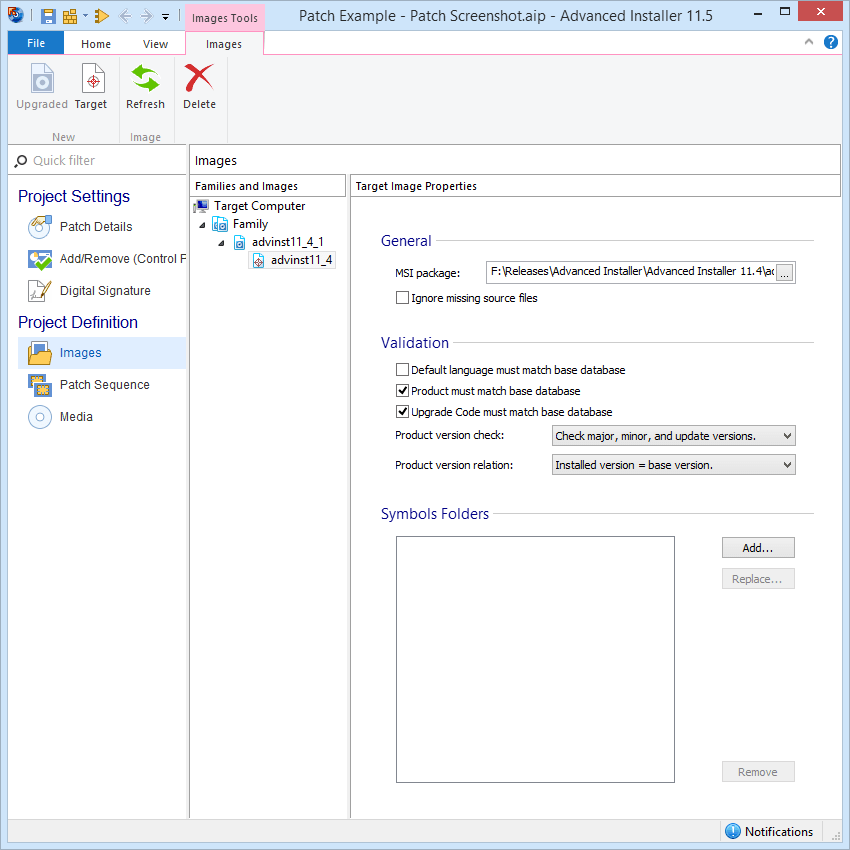The height and width of the screenshot is (850, 850).
Task: Open the Product version check dropdown
Action: 785,435
